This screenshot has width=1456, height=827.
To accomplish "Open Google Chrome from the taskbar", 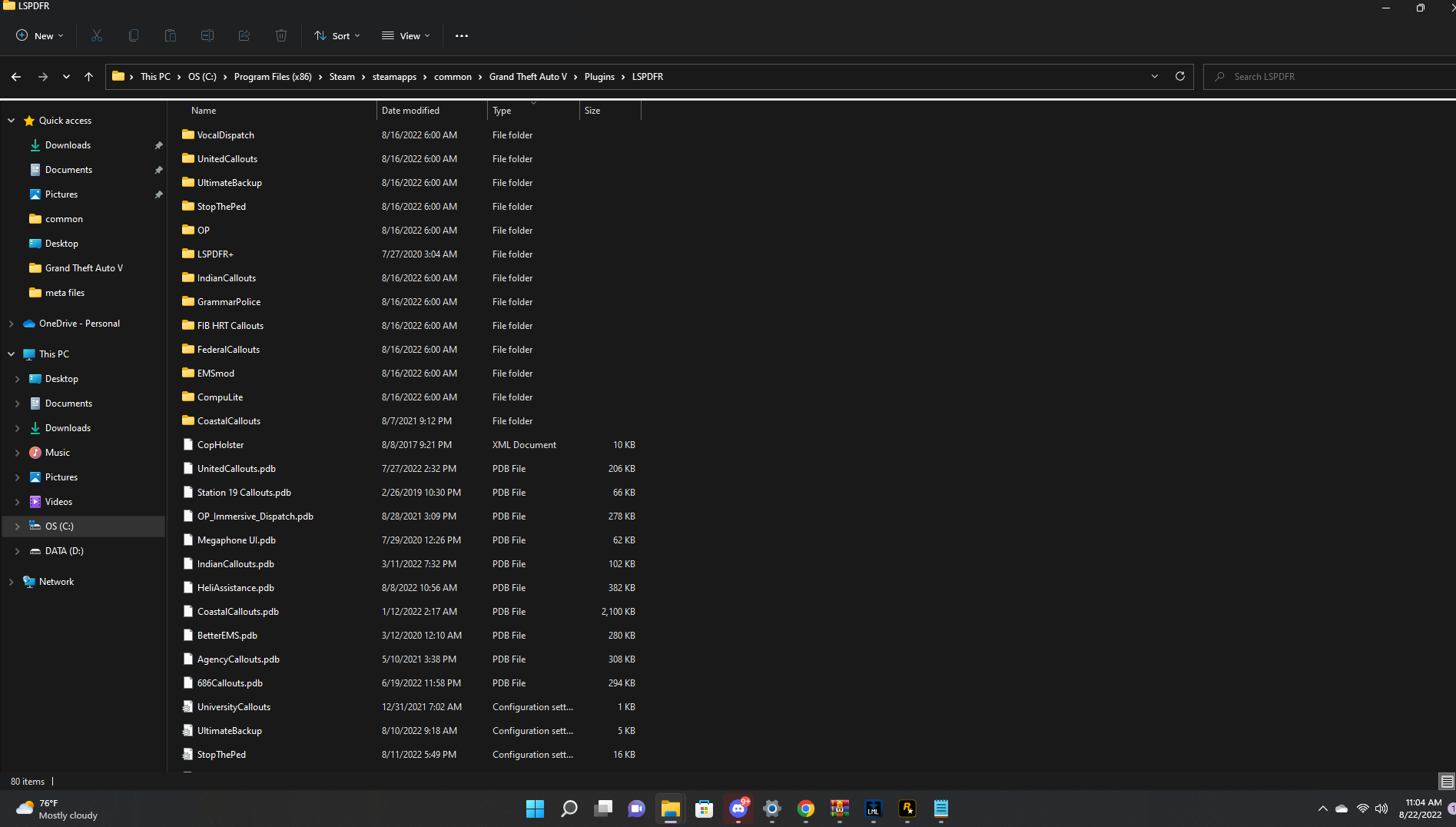I will click(805, 809).
